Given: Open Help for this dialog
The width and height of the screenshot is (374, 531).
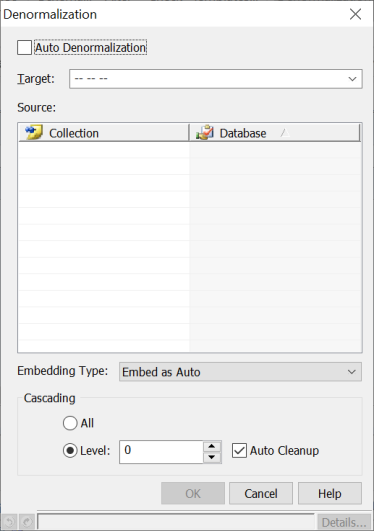Looking at the screenshot, I should coord(330,493).
